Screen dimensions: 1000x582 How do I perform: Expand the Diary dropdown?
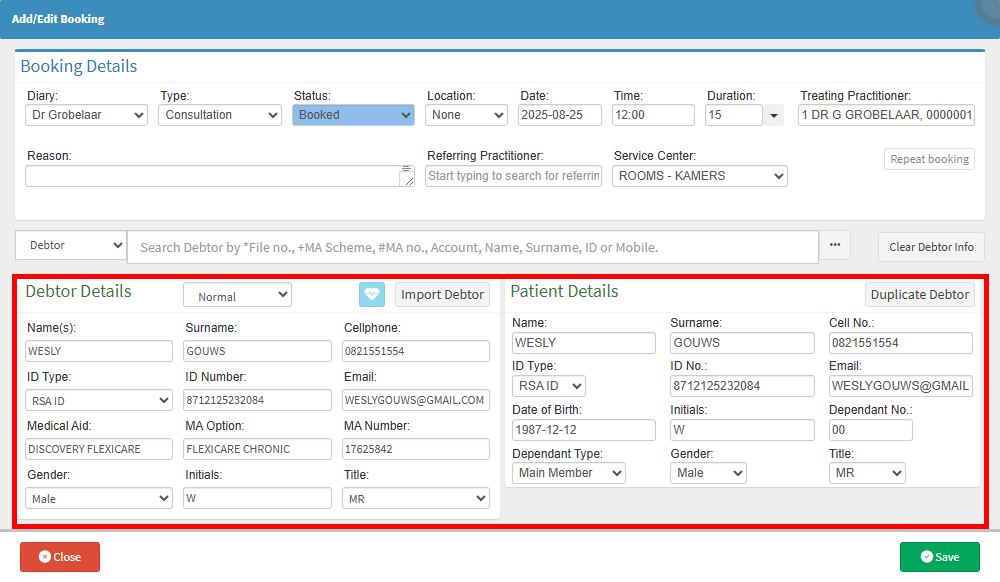point(87,115)
